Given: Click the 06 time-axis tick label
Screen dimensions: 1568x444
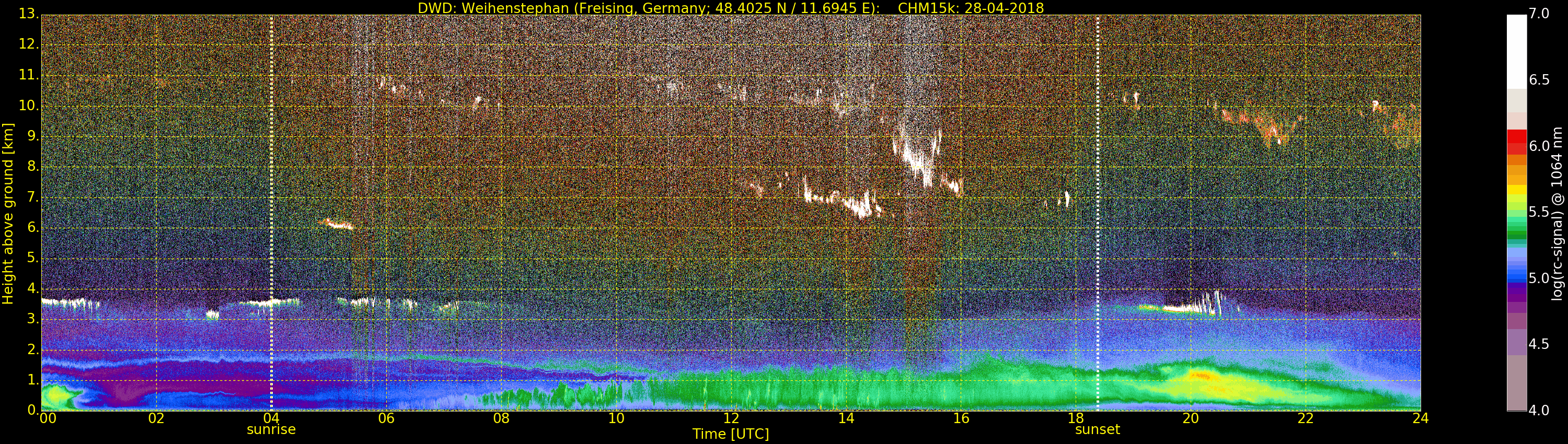Looking at the screenshot, I should (x=386, y=418).
